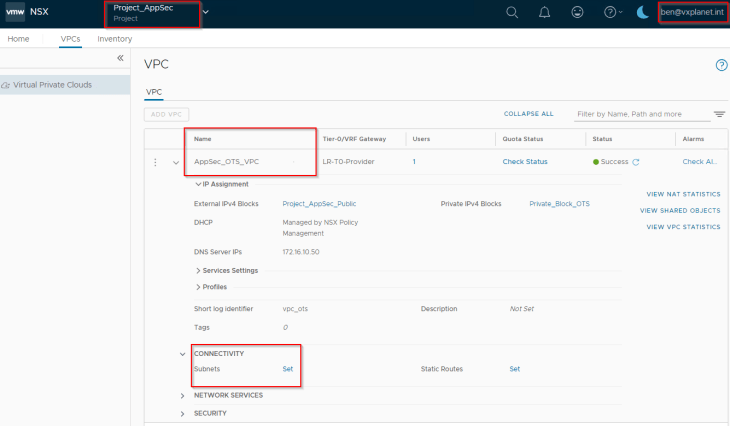Open Private_Block_OTS link

coord(559,203)
